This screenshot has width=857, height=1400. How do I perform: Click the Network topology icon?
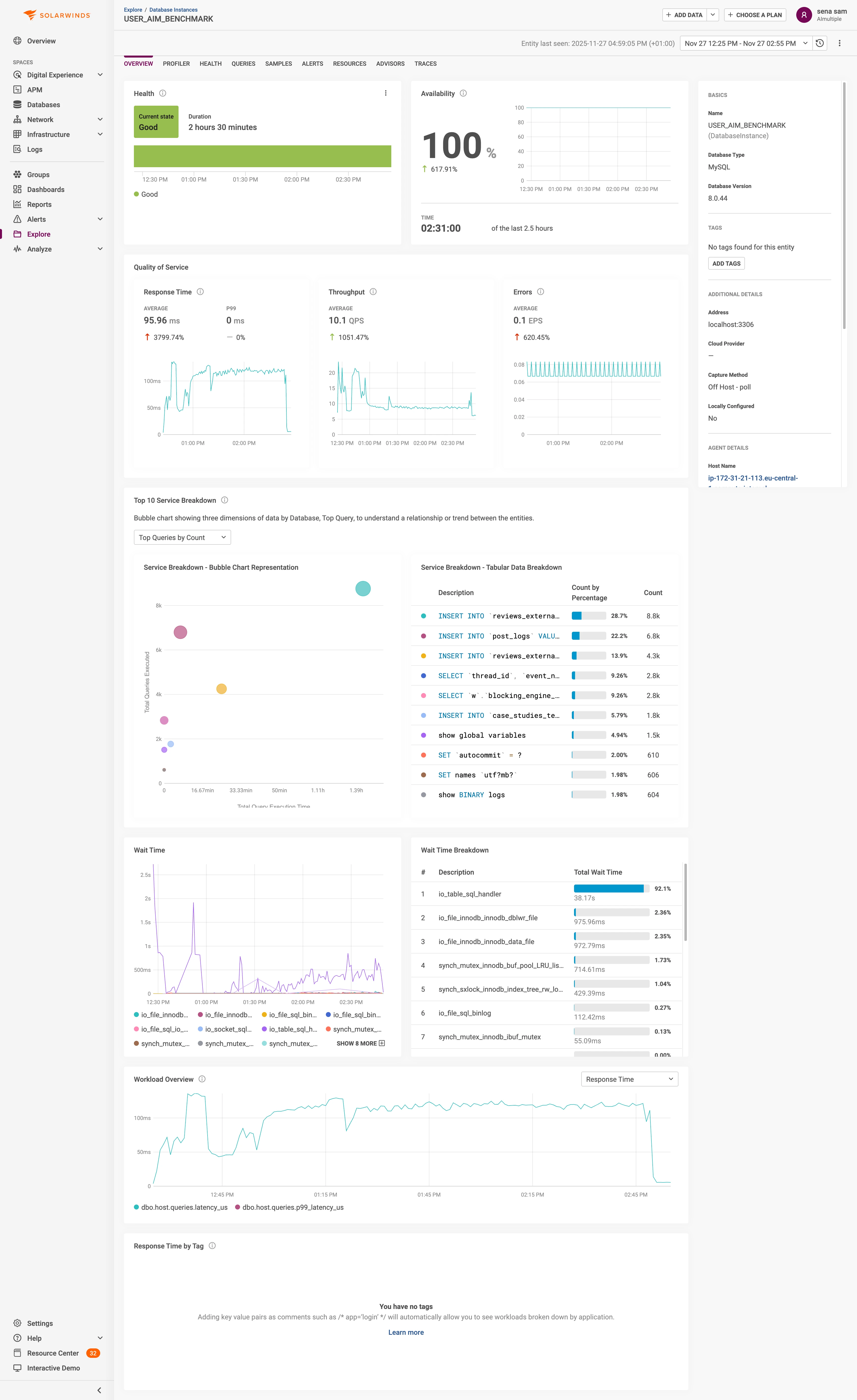[x=18, y=119]
